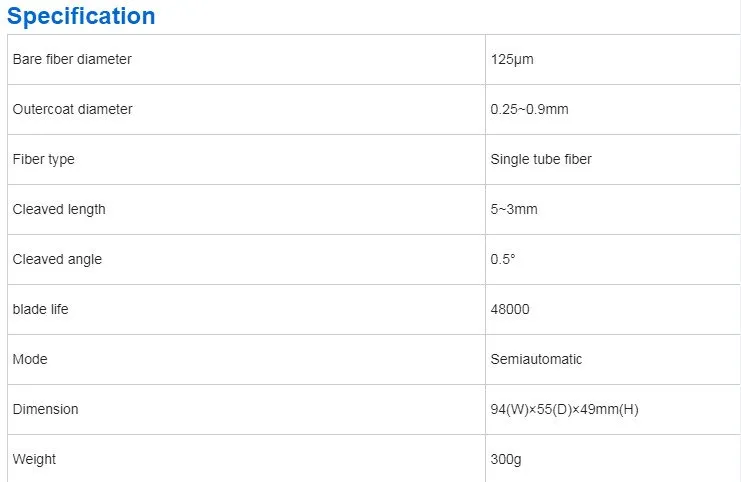Select the Weight row label
Screen dimensions: 741x482
point(35,459)
